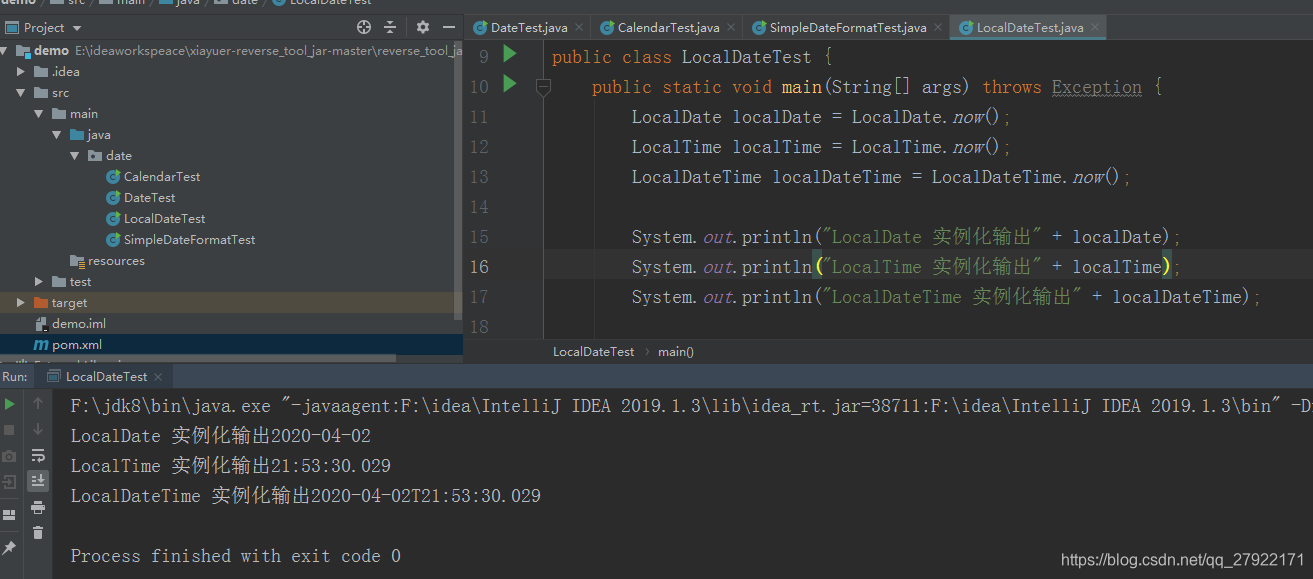Click the dump threads camera icon
This screenshot has width=1313, height=579.
coord(10,456)
